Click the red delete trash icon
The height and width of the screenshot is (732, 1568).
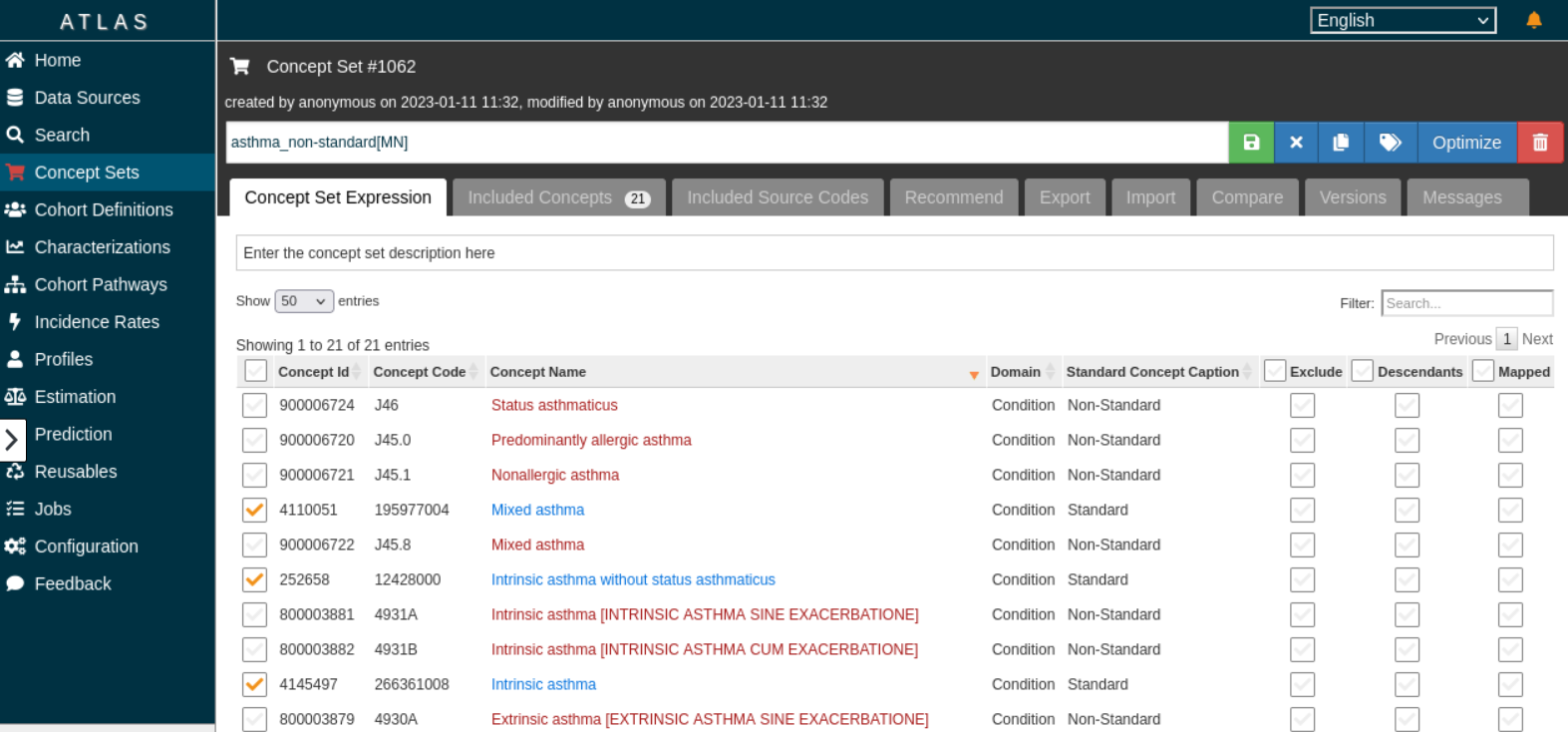[1540, 143]
